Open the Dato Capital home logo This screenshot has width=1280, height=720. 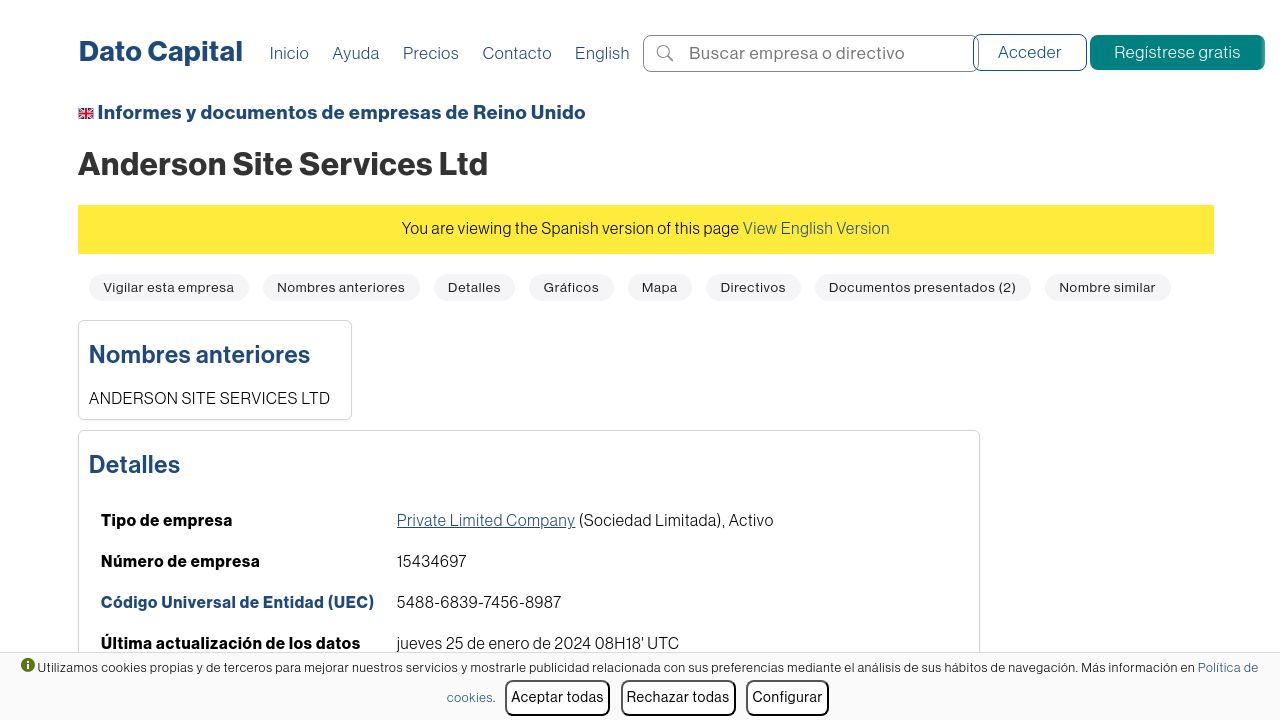[x=161, y=52]
